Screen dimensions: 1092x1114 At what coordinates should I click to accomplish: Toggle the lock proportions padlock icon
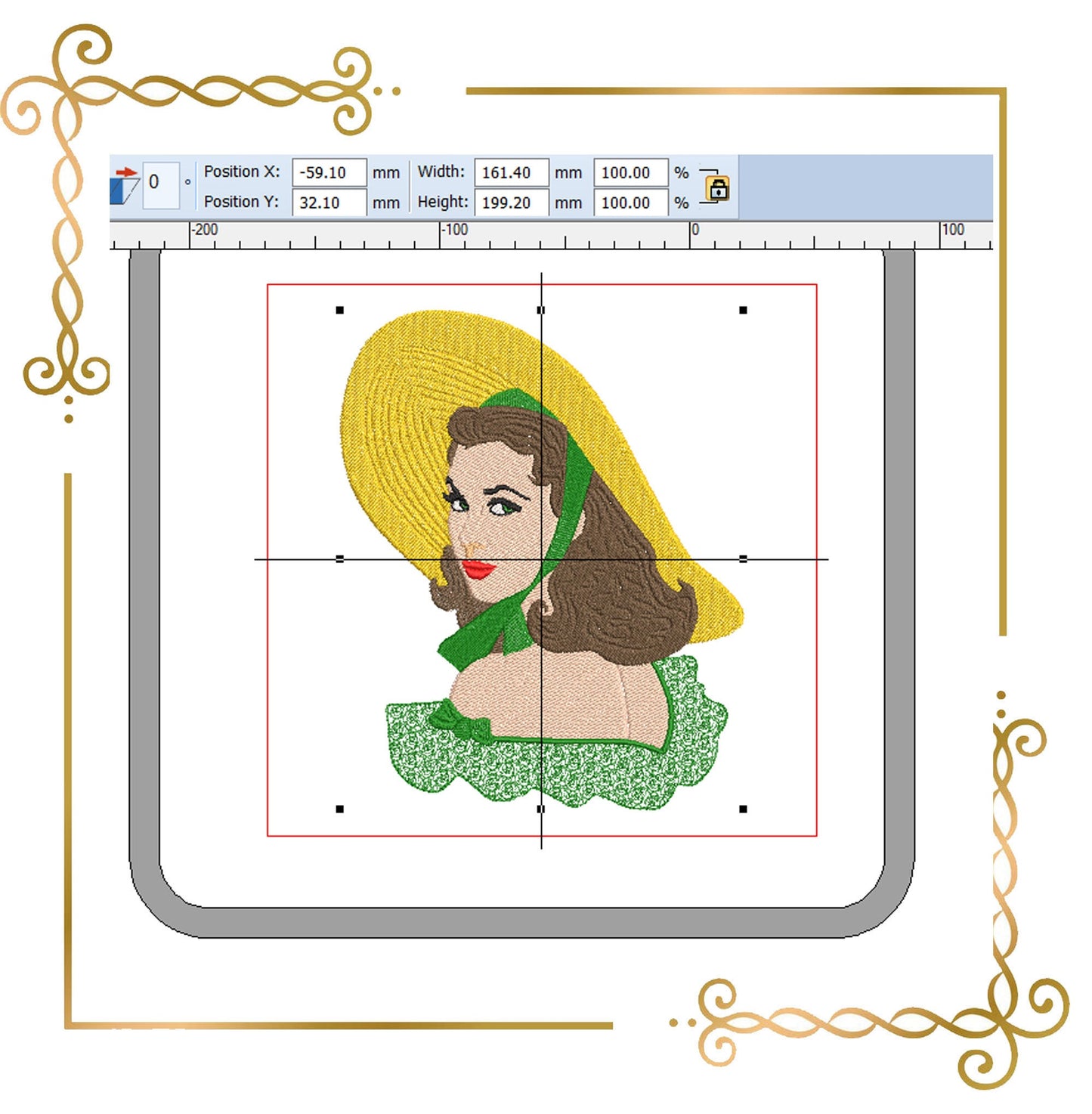pos(717,187)
